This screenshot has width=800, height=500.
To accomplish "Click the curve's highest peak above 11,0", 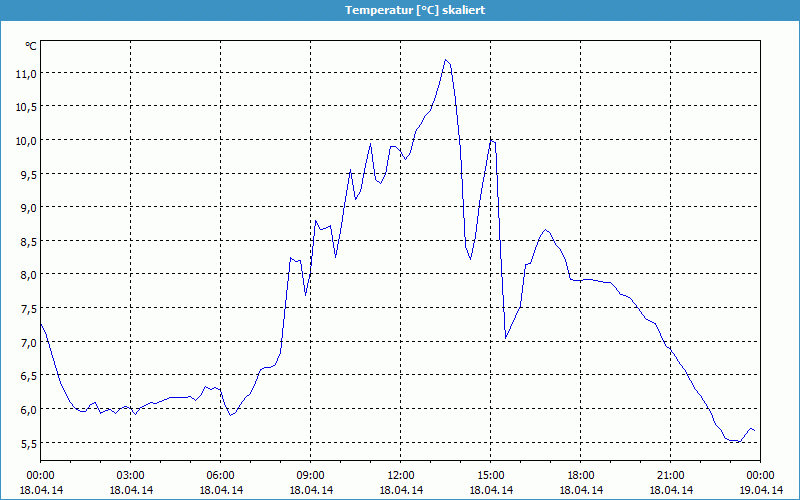I will (446, 60).
